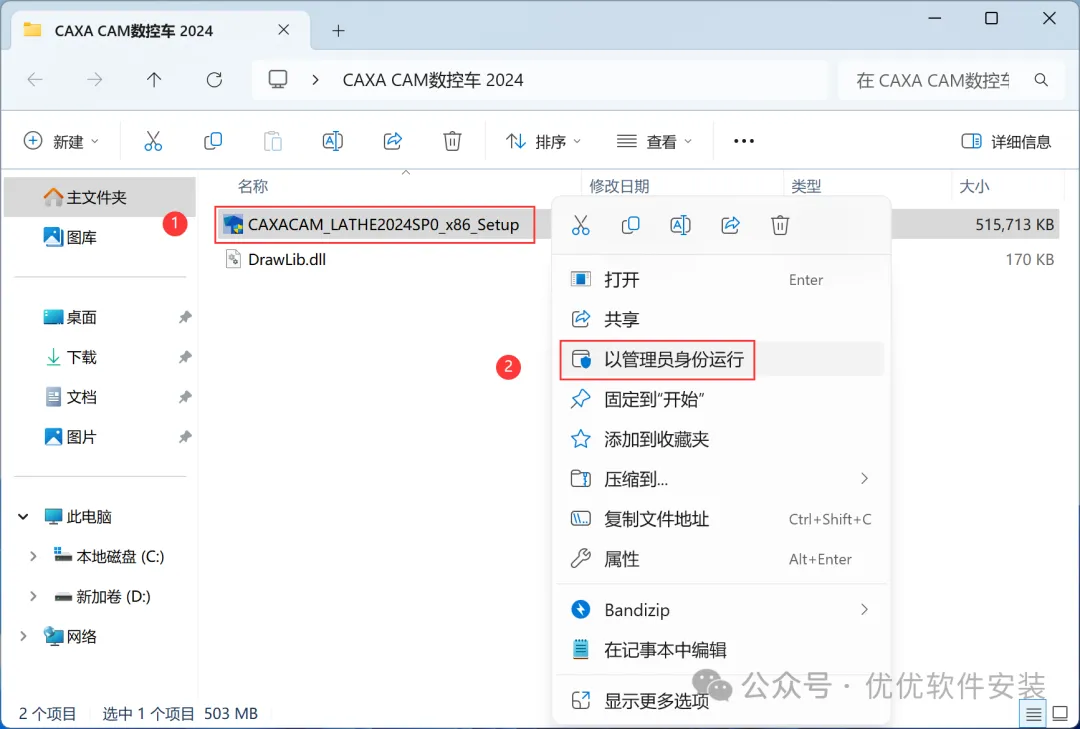The width and height of the screenshot is (1080, 729).
Task: Unpin 下载 using its pin icon
Action: pyautogui.click(x=185, y=358)
